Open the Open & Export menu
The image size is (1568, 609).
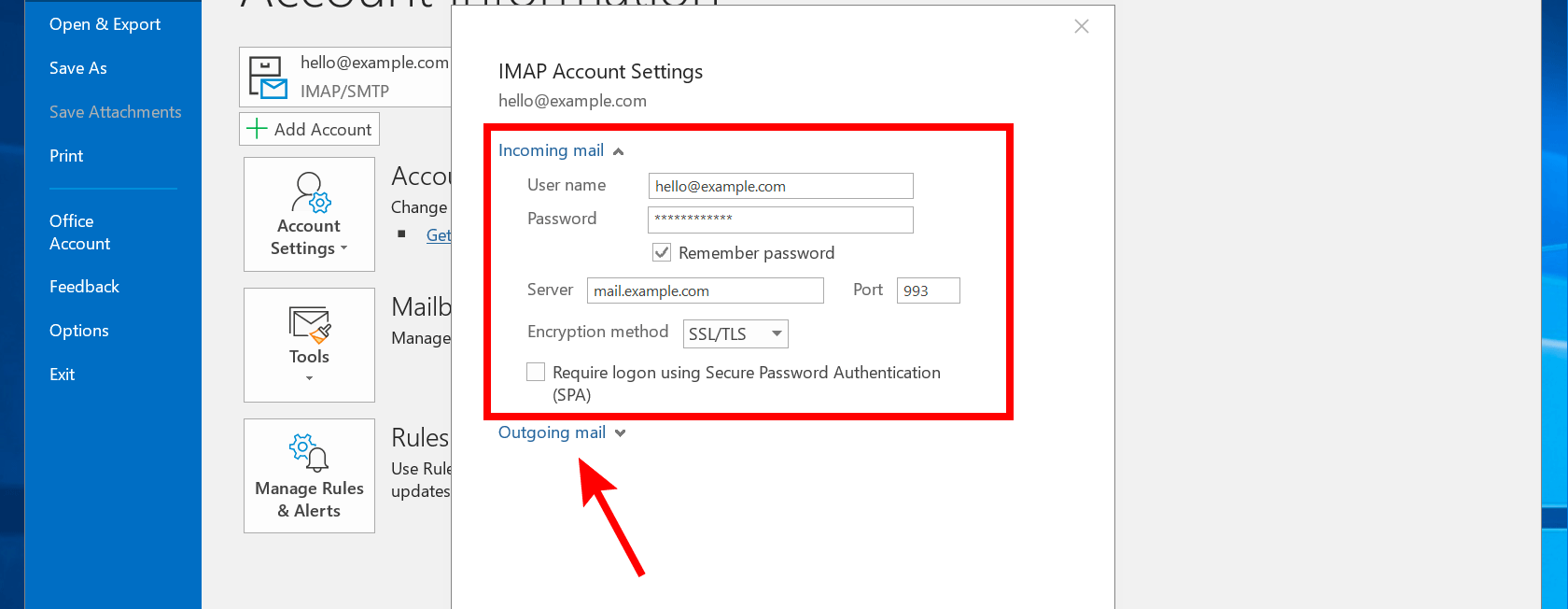tap(105, 23)
